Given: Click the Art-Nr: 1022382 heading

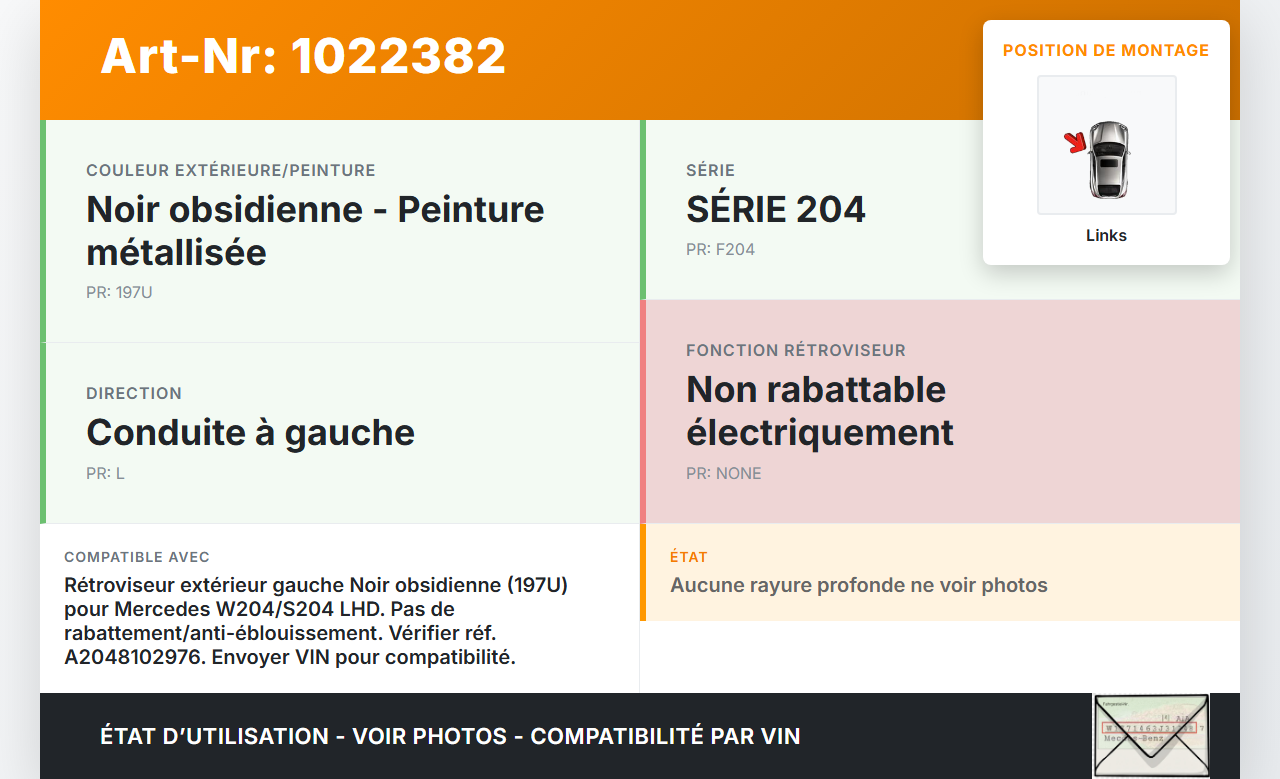Looking at the screenshot, I should click(303, 56).
